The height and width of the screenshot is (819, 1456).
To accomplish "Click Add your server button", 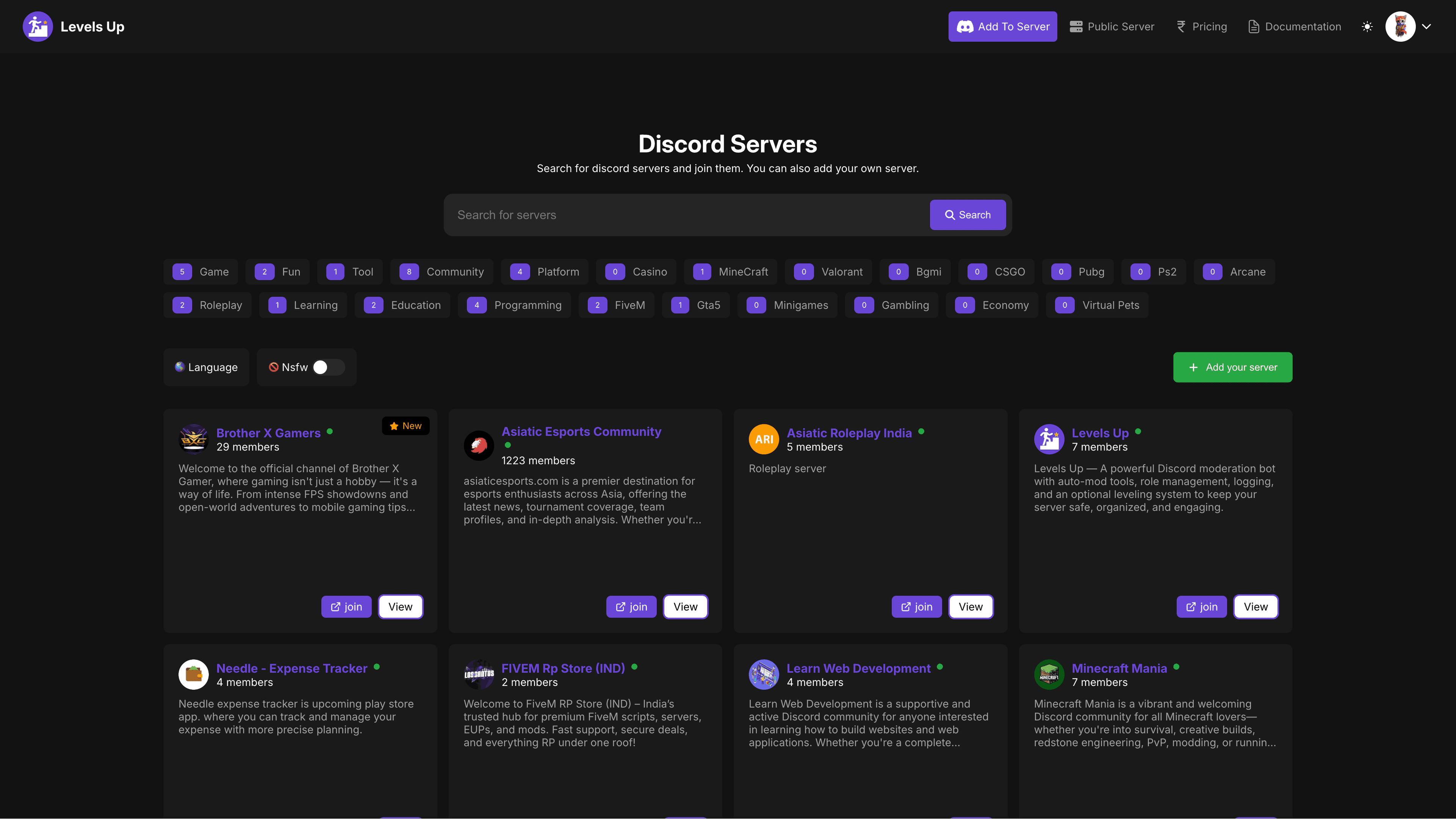I will pyautogui.click(x=1233, y=367).
